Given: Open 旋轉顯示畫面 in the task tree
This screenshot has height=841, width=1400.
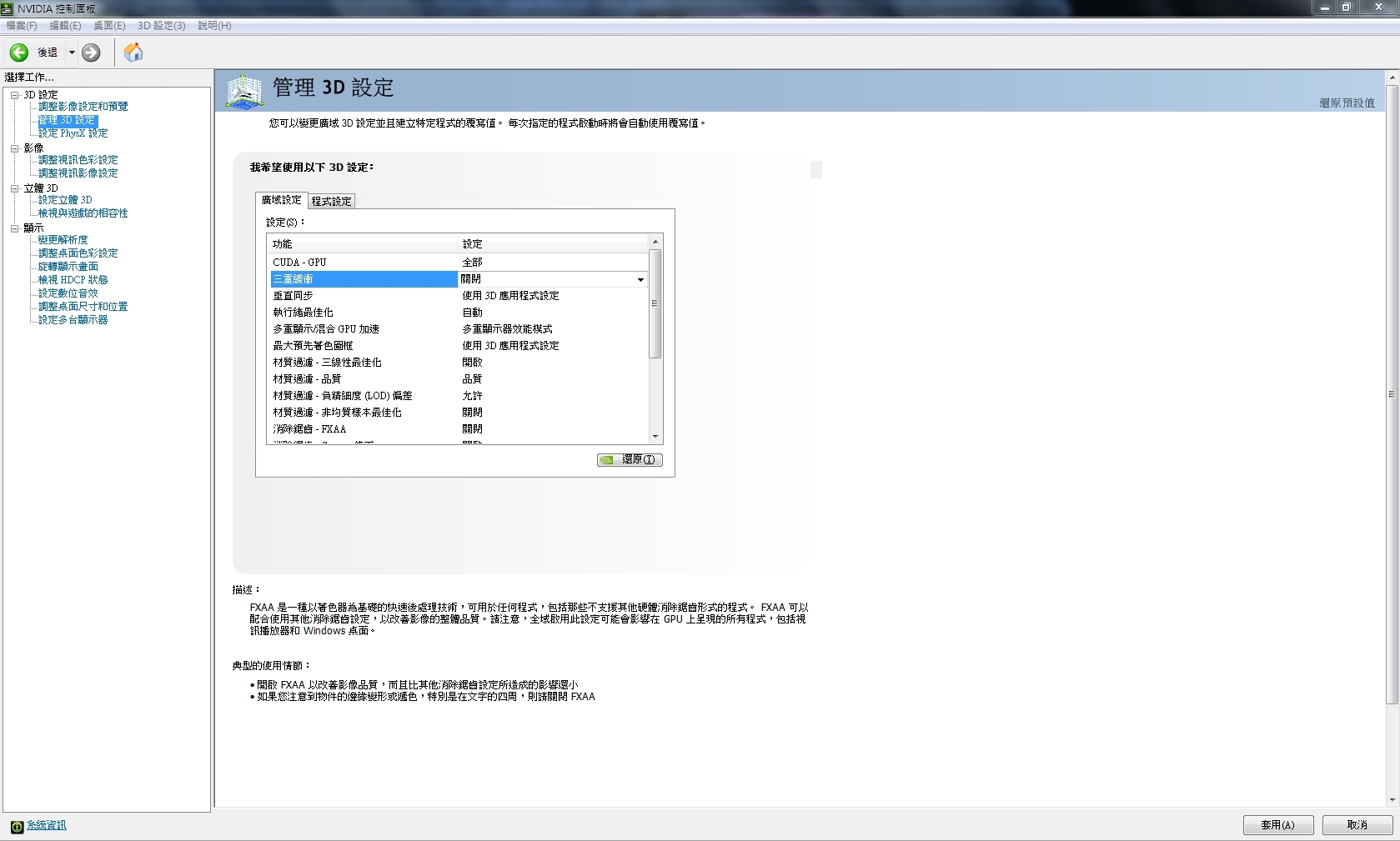Looking at the screenshot, I should 68,267.
